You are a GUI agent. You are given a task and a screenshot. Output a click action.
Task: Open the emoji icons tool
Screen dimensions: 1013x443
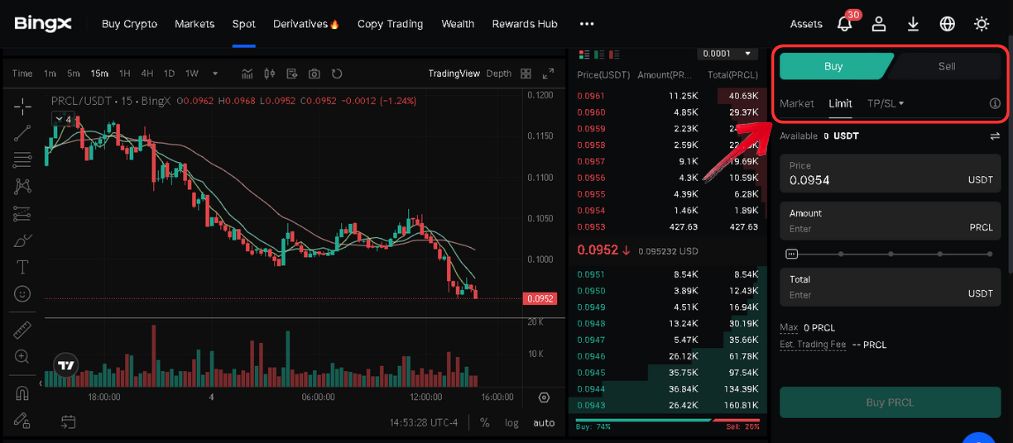pyautogui.click(x=23, y=294)
